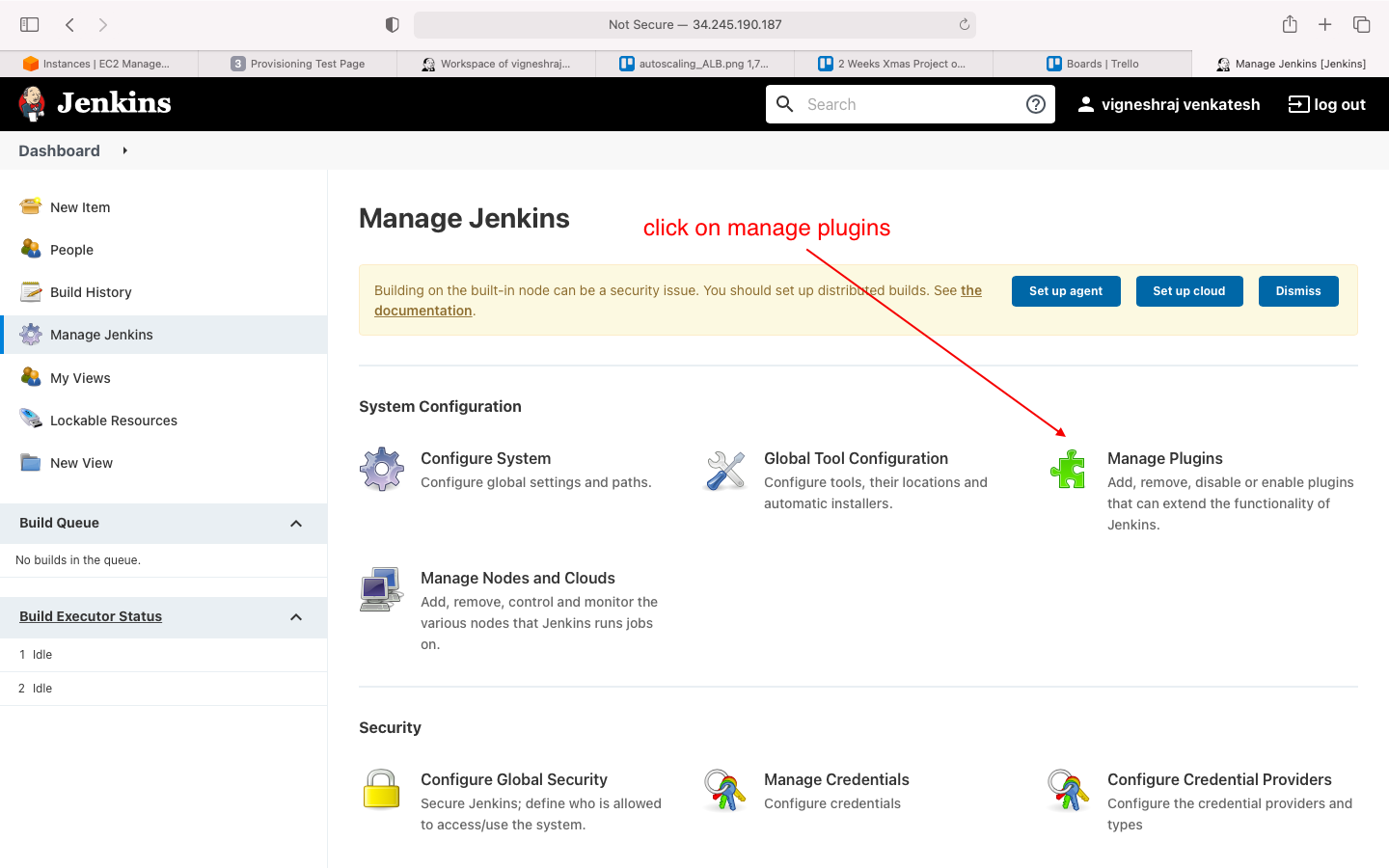Click the Jenkins wordmark text

[114, 103]
